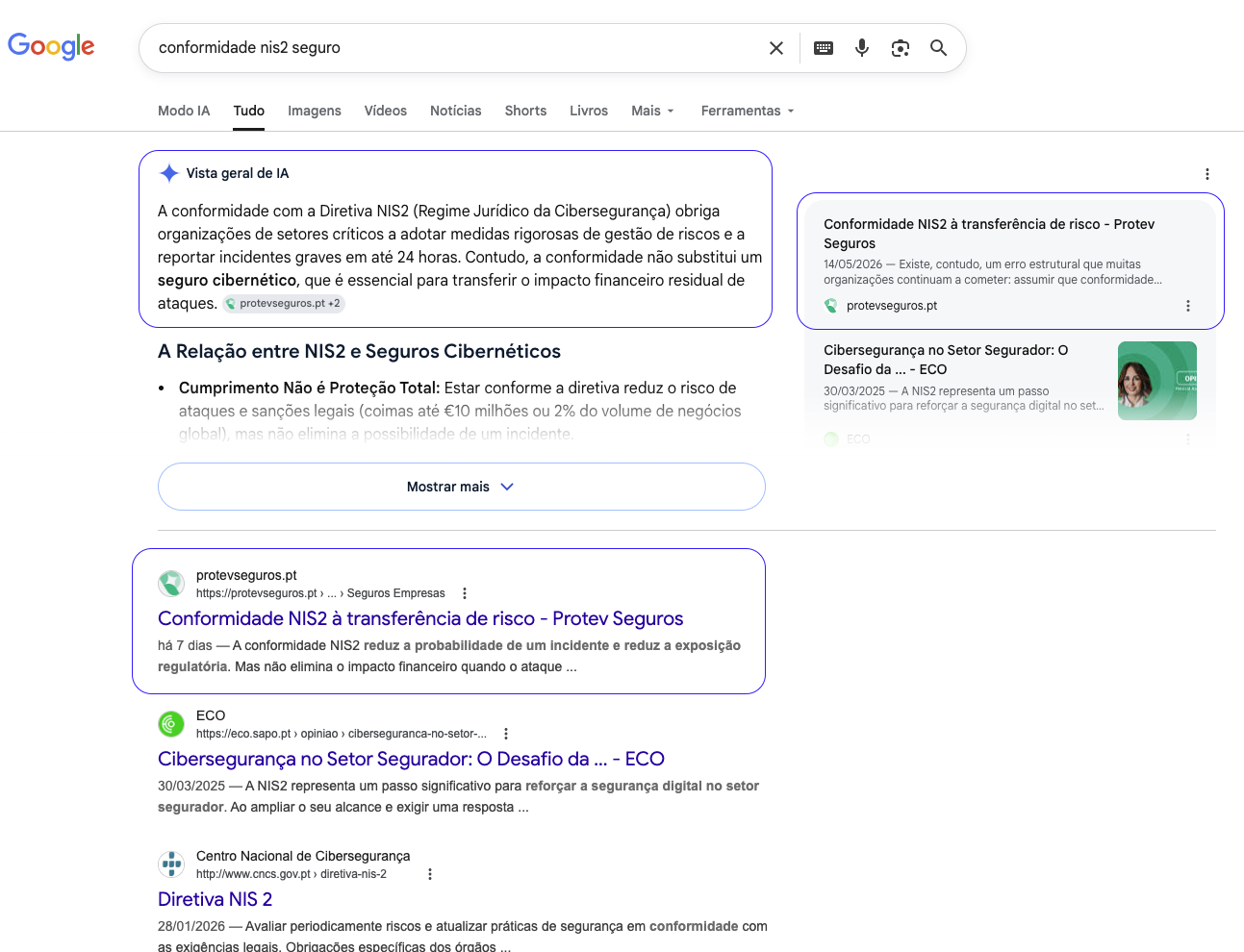This screenshot has width=1244, height=952.
Task: Click the AI overview sparkle icon
Action: [x=169, y=173]
